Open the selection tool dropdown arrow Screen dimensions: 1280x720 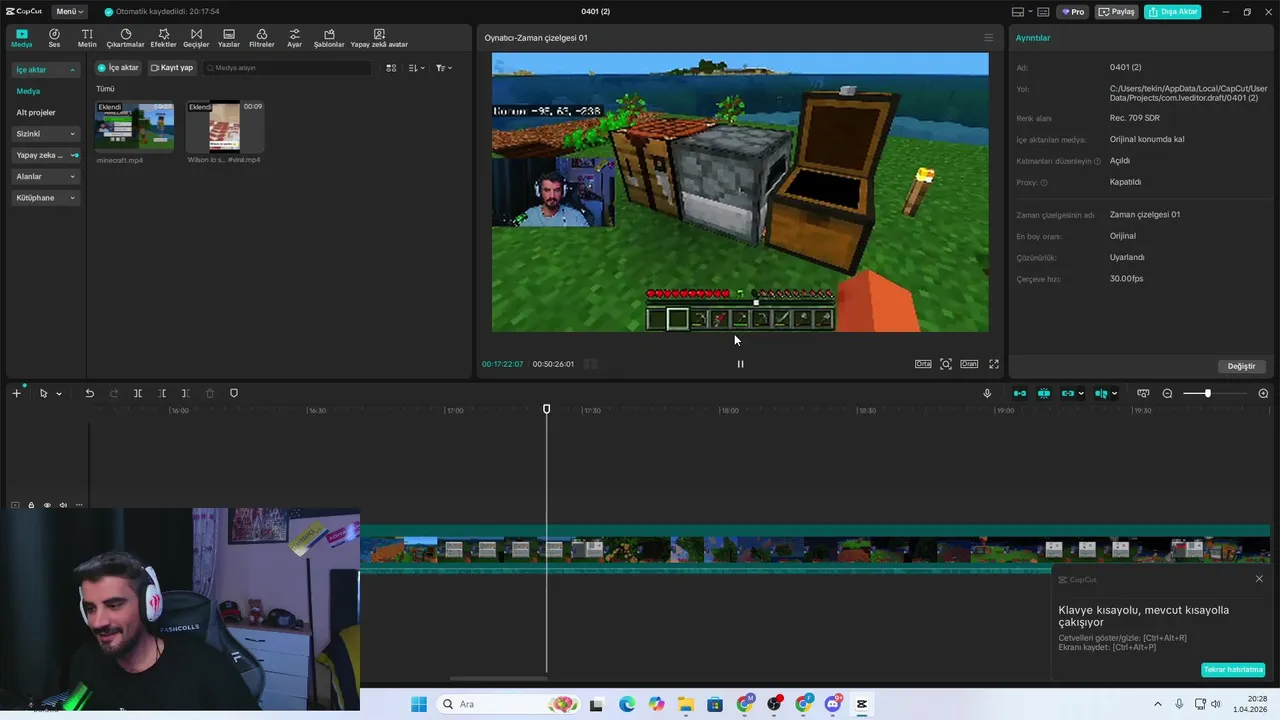[59, 394]
